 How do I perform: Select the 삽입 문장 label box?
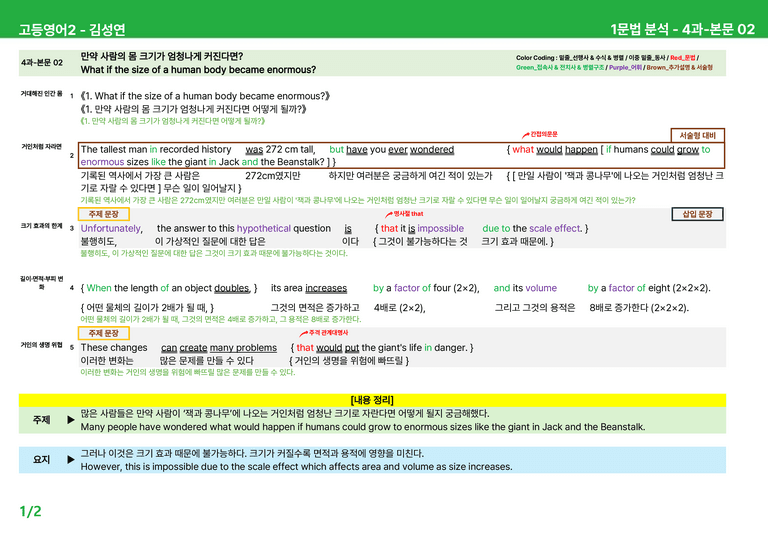[697, 214]
